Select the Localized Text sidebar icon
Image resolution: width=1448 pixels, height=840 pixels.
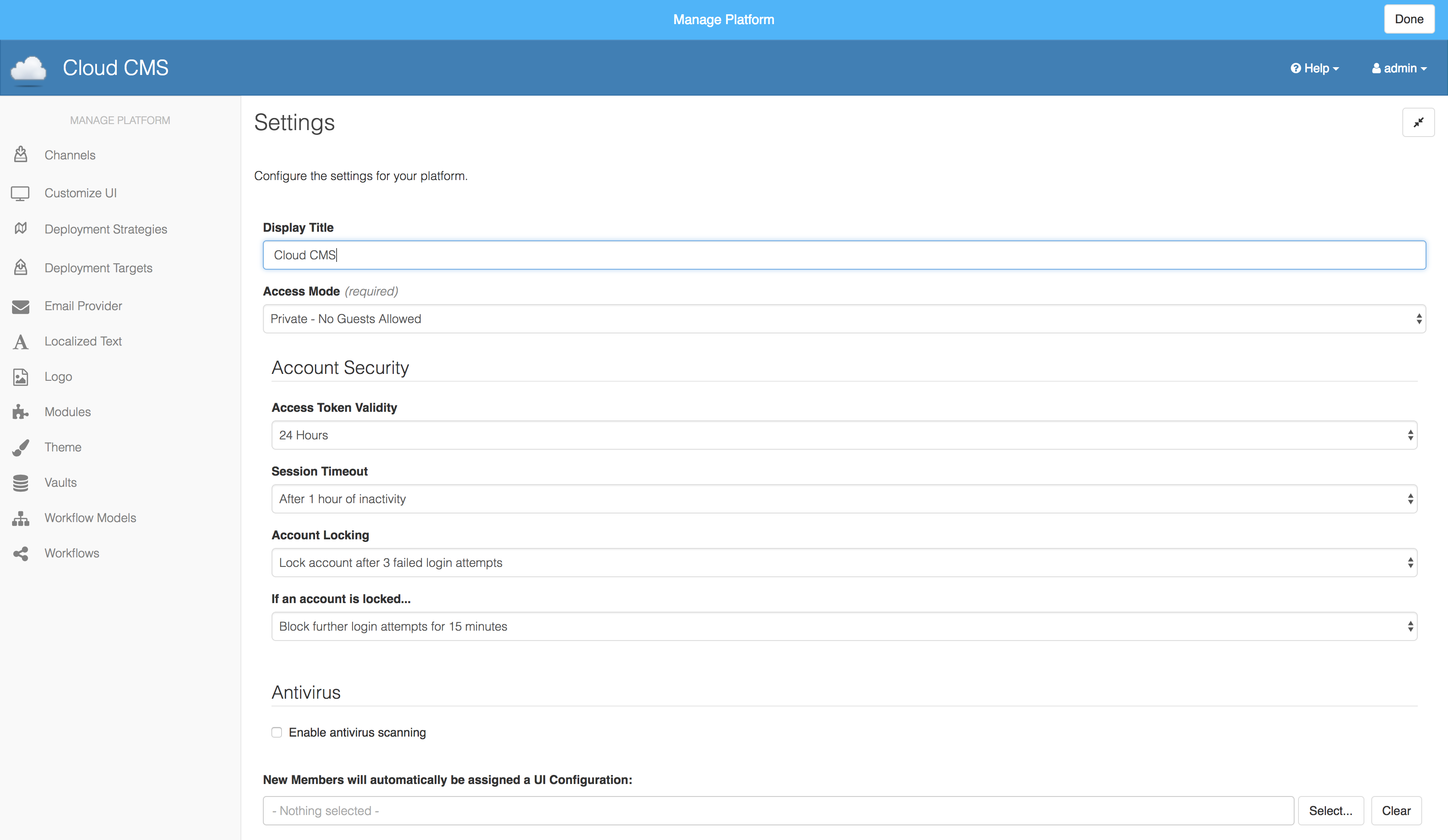pos(21,341)
